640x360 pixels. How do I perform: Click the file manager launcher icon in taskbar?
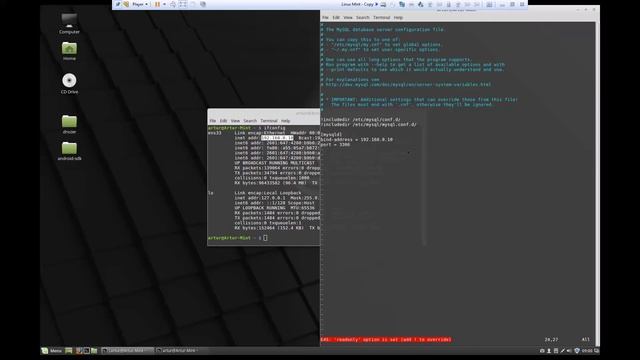[x=94, y=351]
